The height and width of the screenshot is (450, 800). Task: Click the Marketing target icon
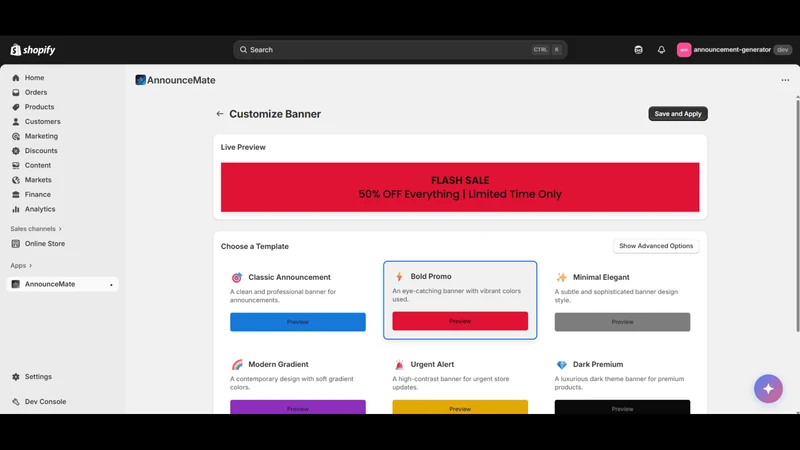pyautogui.click(x=16, y=136)
